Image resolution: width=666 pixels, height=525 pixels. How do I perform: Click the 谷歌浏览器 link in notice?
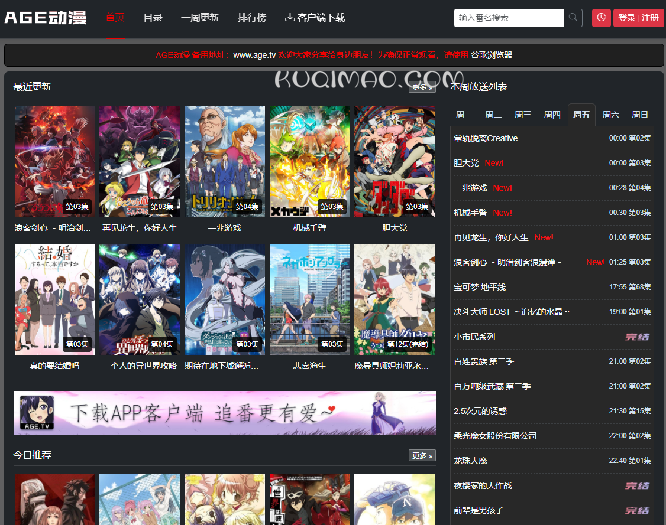491,55
